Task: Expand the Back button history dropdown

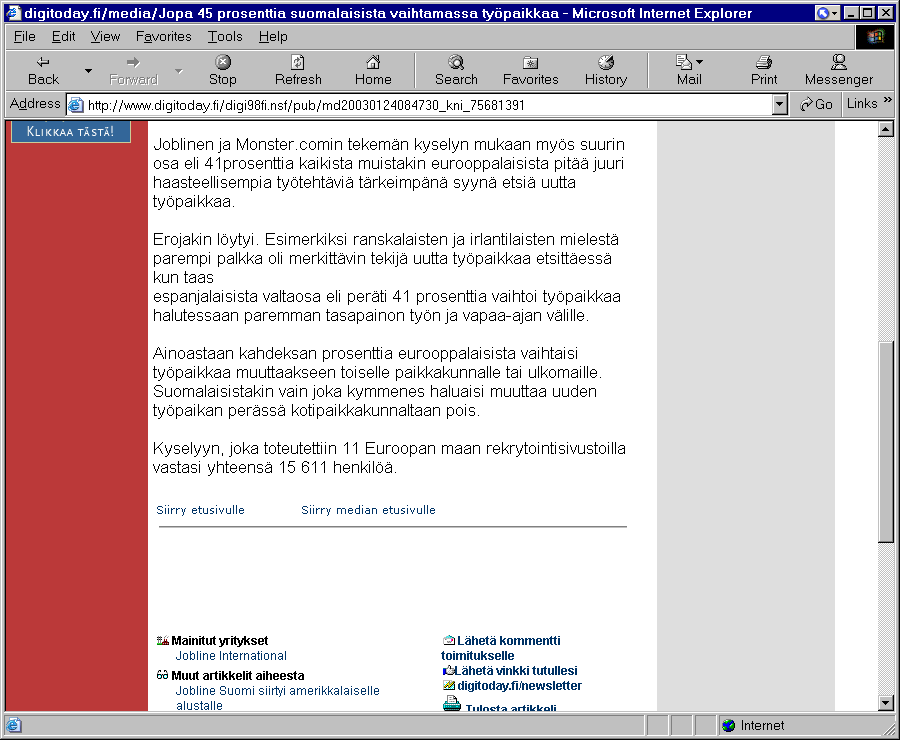Action: click(88, 71)
